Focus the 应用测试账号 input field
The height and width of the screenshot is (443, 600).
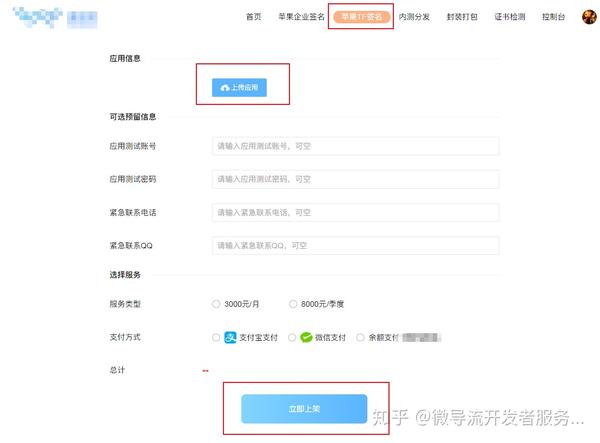coord(355,146)
